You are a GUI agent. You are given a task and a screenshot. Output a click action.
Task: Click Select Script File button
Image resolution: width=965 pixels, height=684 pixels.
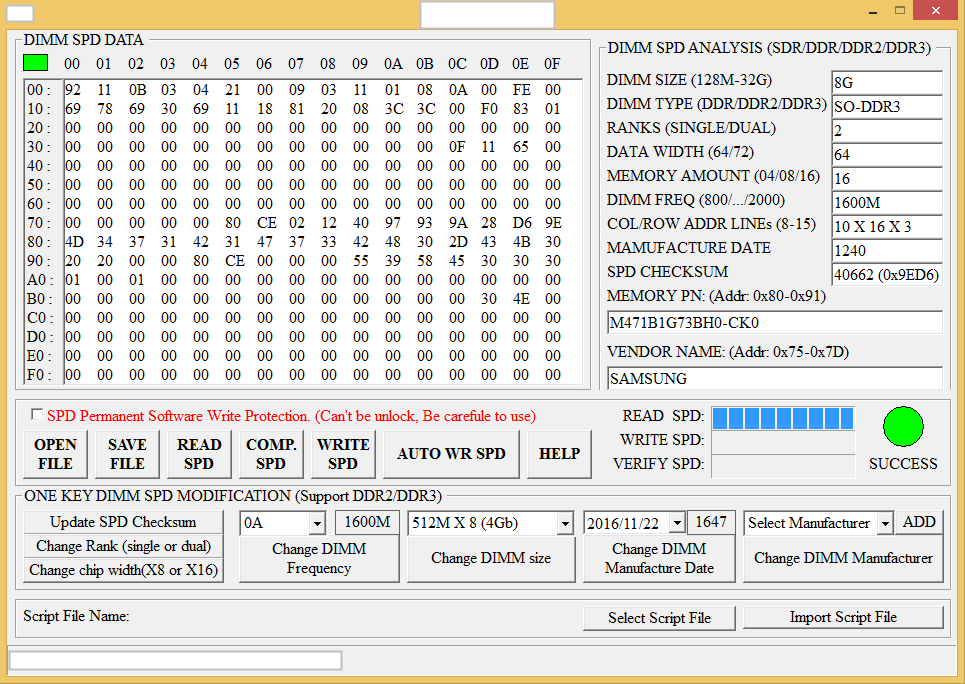[659, 618]
